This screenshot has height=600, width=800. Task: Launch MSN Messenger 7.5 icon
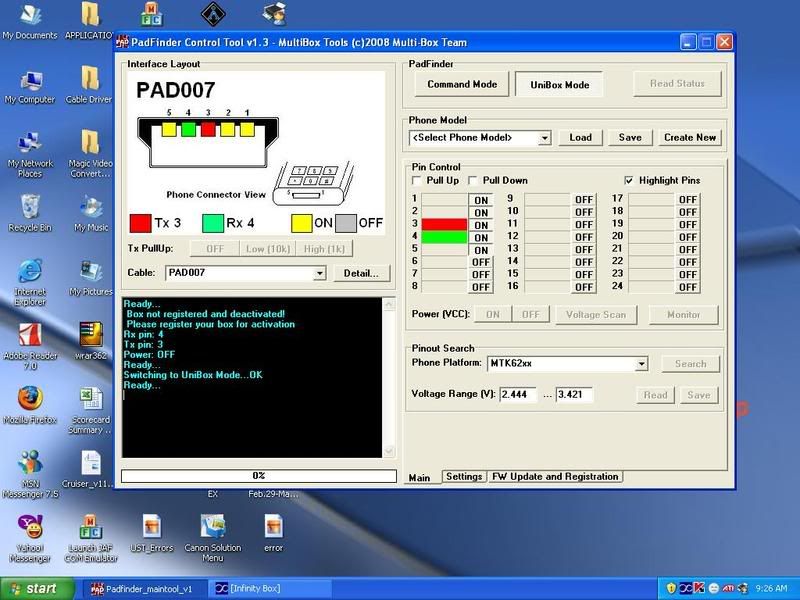click(x=30, y=476)
